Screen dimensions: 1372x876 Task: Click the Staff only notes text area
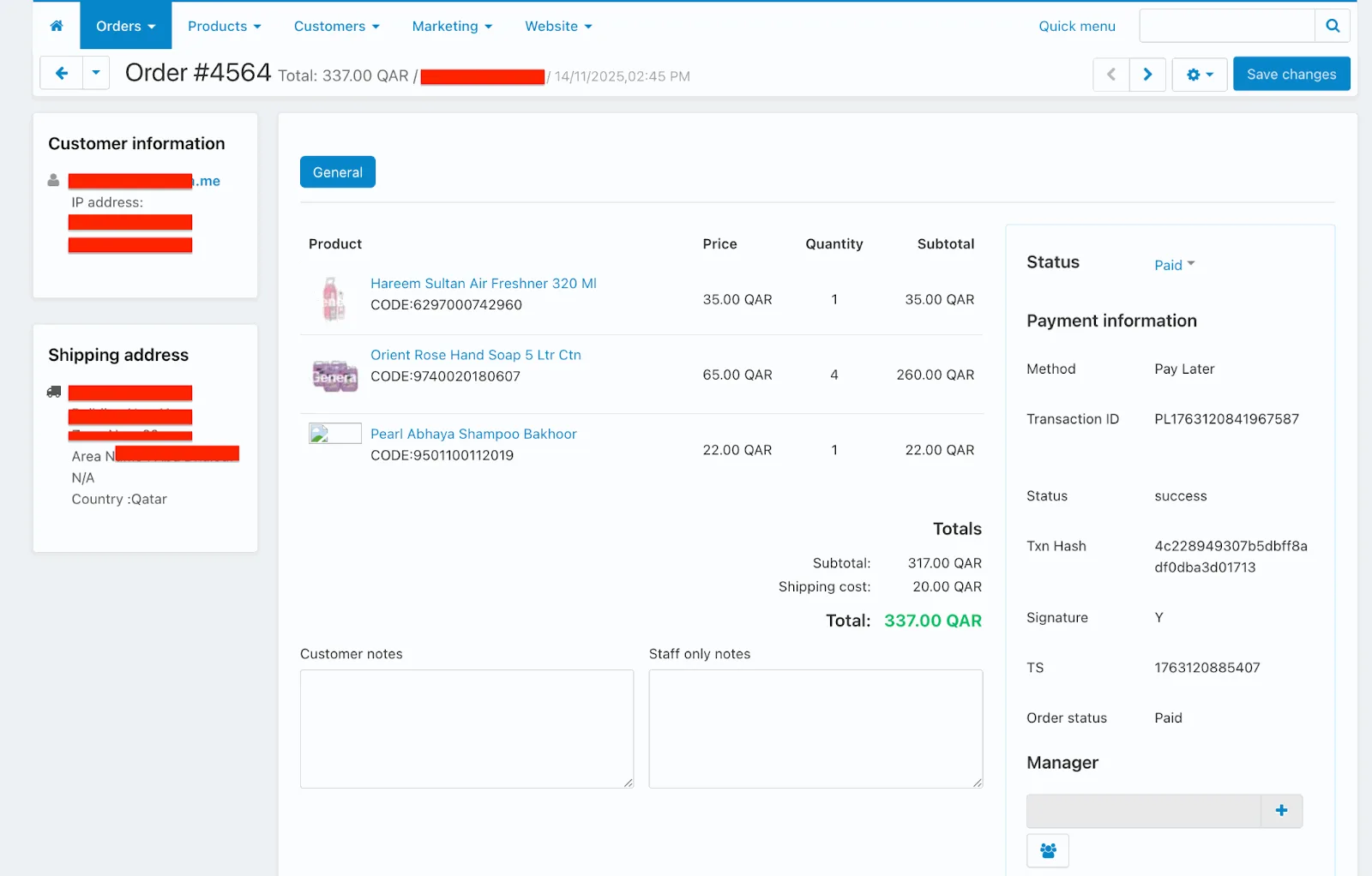pos(816,729)
